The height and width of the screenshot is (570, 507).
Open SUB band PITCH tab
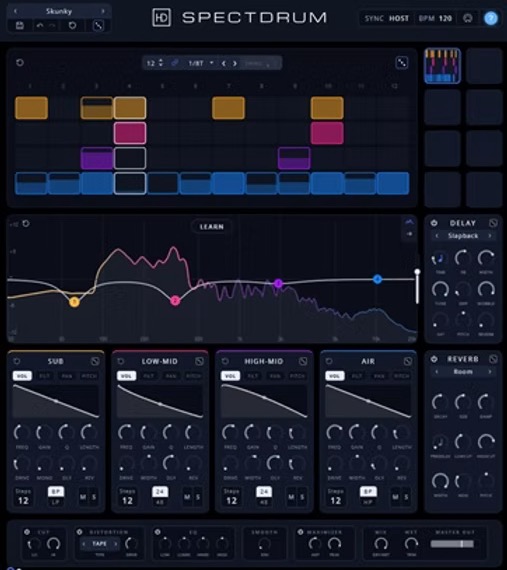89,376
